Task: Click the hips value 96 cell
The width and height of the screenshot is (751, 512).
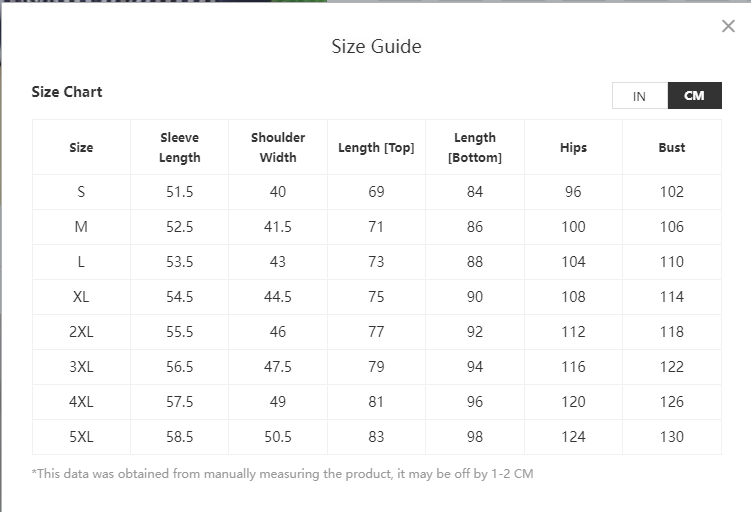Action: [x=573, y=192]
